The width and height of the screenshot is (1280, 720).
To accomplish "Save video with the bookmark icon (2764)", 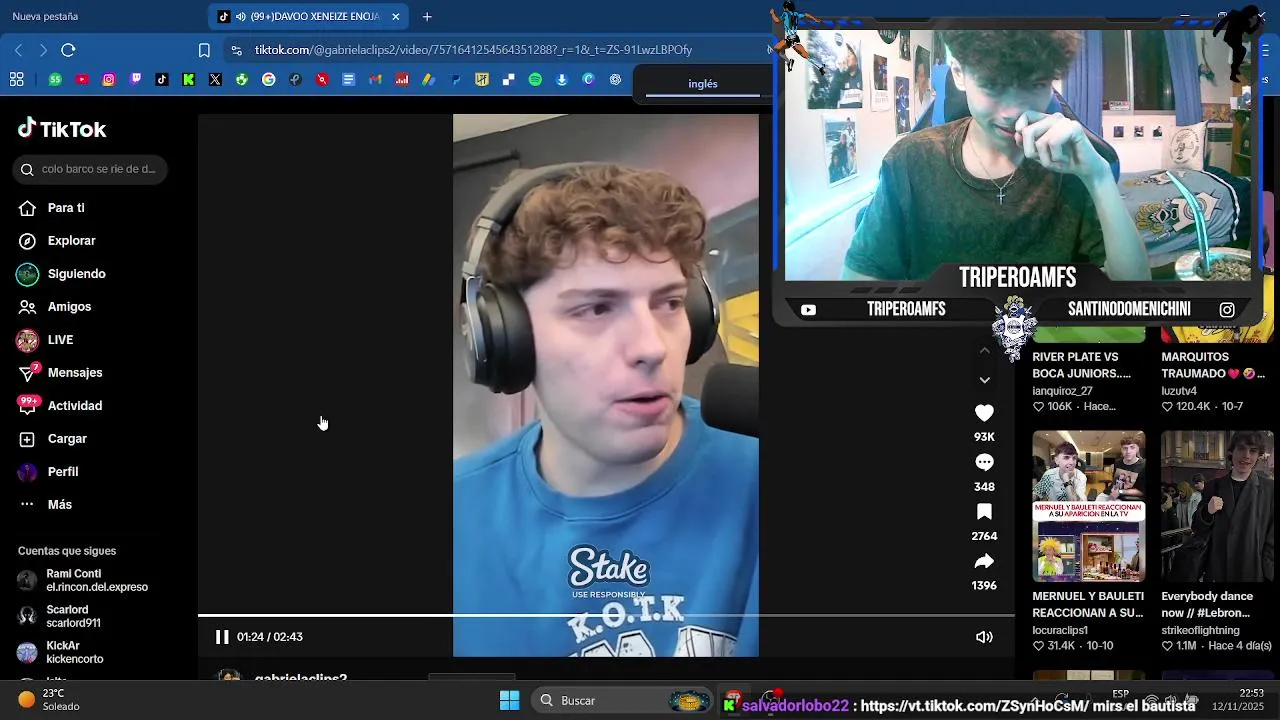I will (x=984, y=512).
